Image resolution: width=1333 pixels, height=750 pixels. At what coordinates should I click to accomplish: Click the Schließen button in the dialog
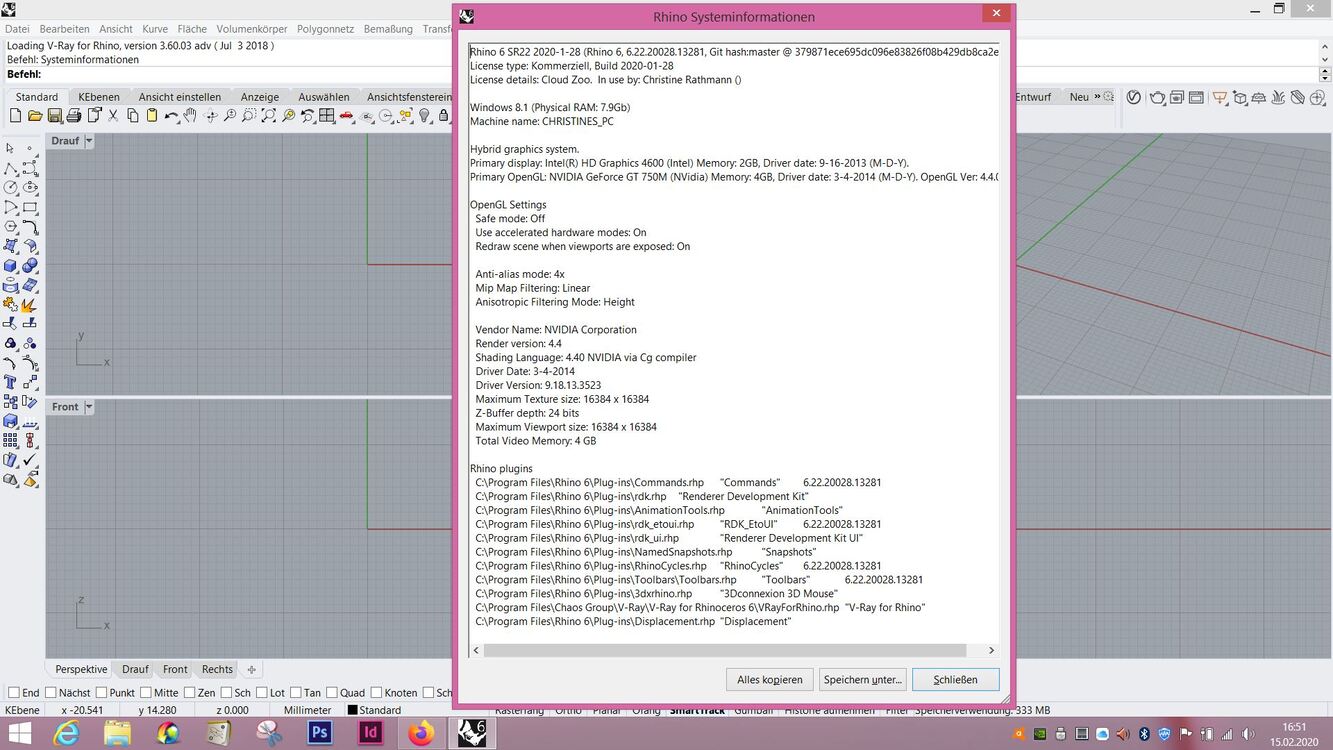(x=955, y=680)
